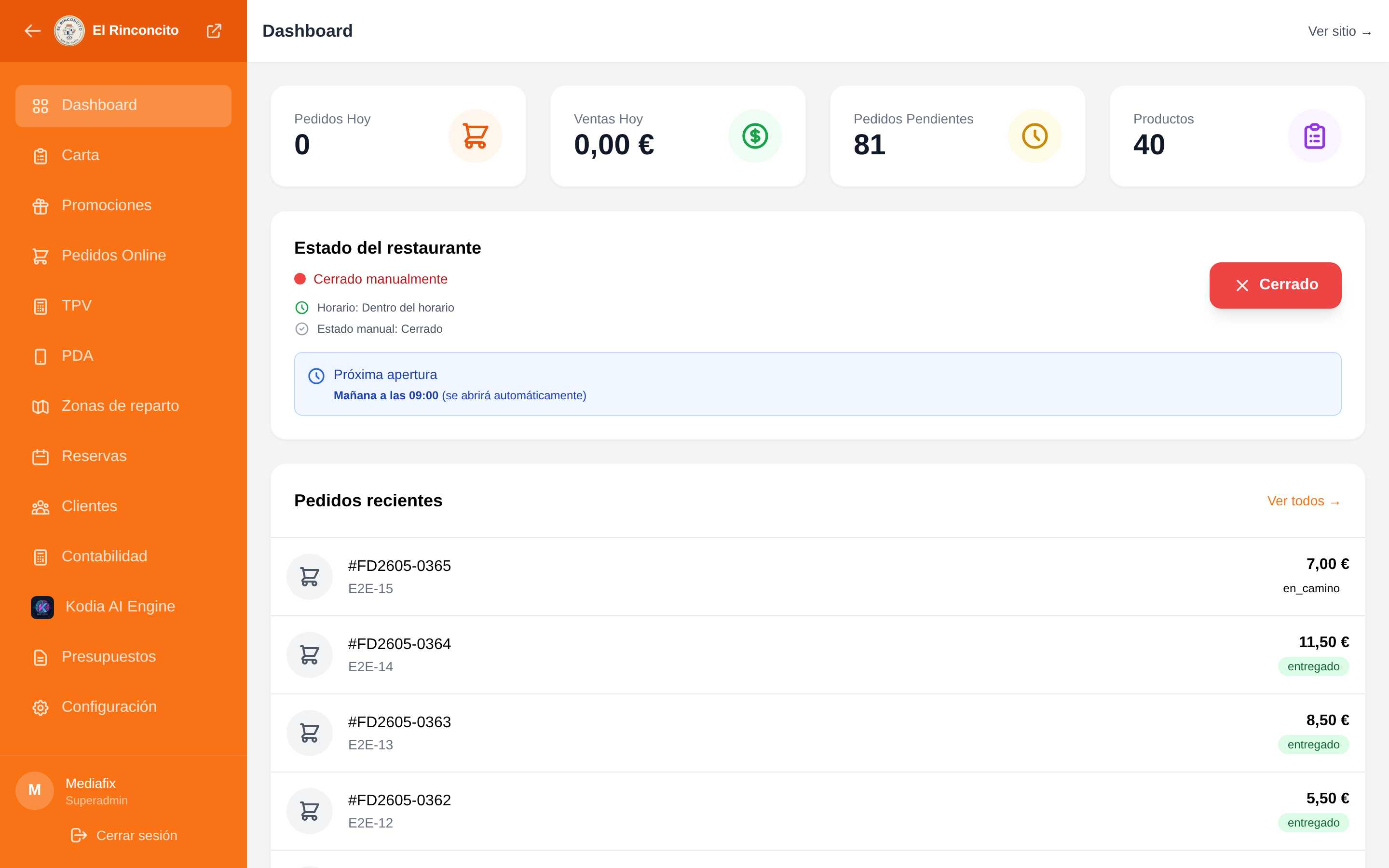Screen dimensions: 1389x868
Task: Click the en_camino status of order 0365
Action: [1311, 588]
